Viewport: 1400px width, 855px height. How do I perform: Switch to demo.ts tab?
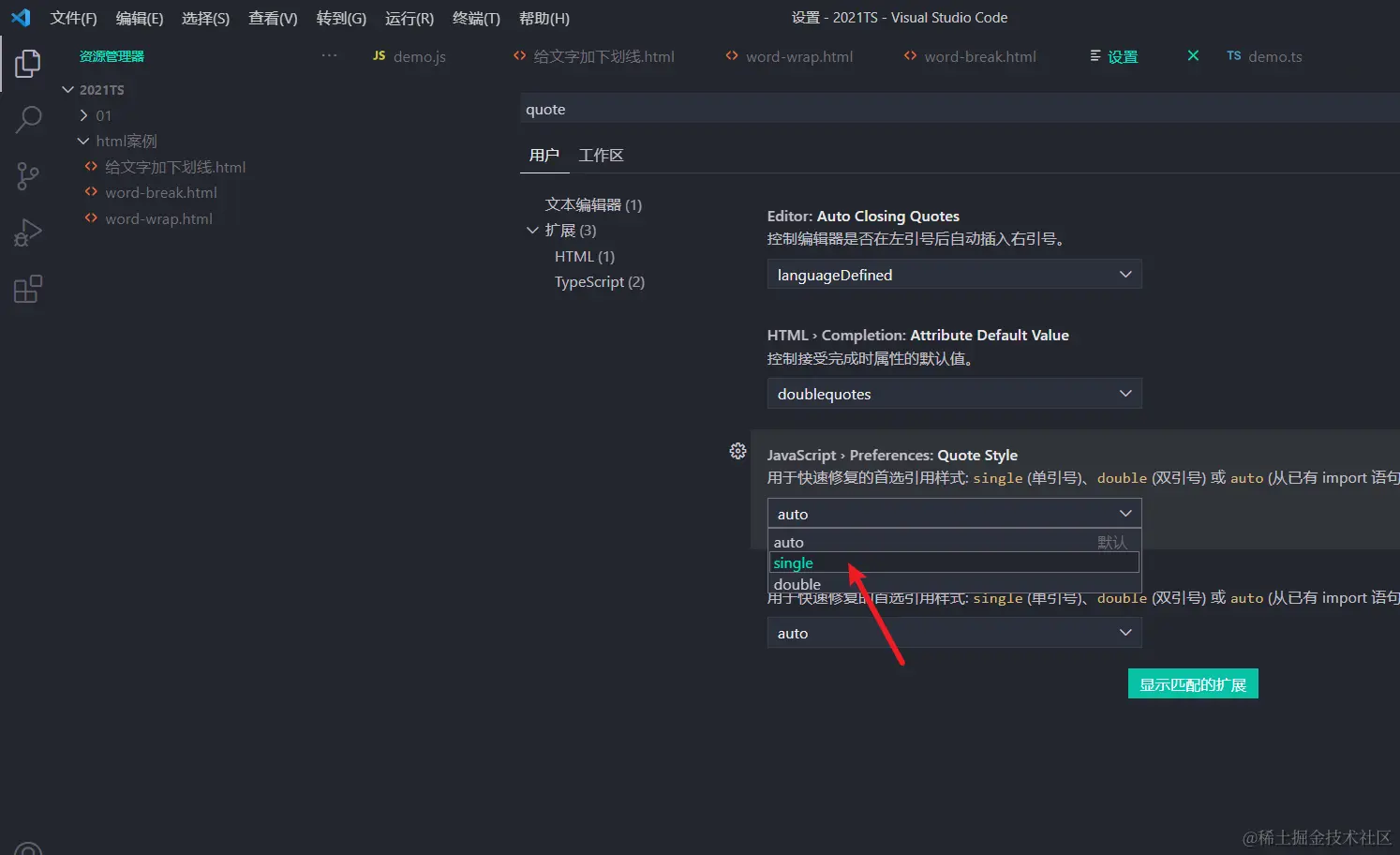click(1264, 56)
